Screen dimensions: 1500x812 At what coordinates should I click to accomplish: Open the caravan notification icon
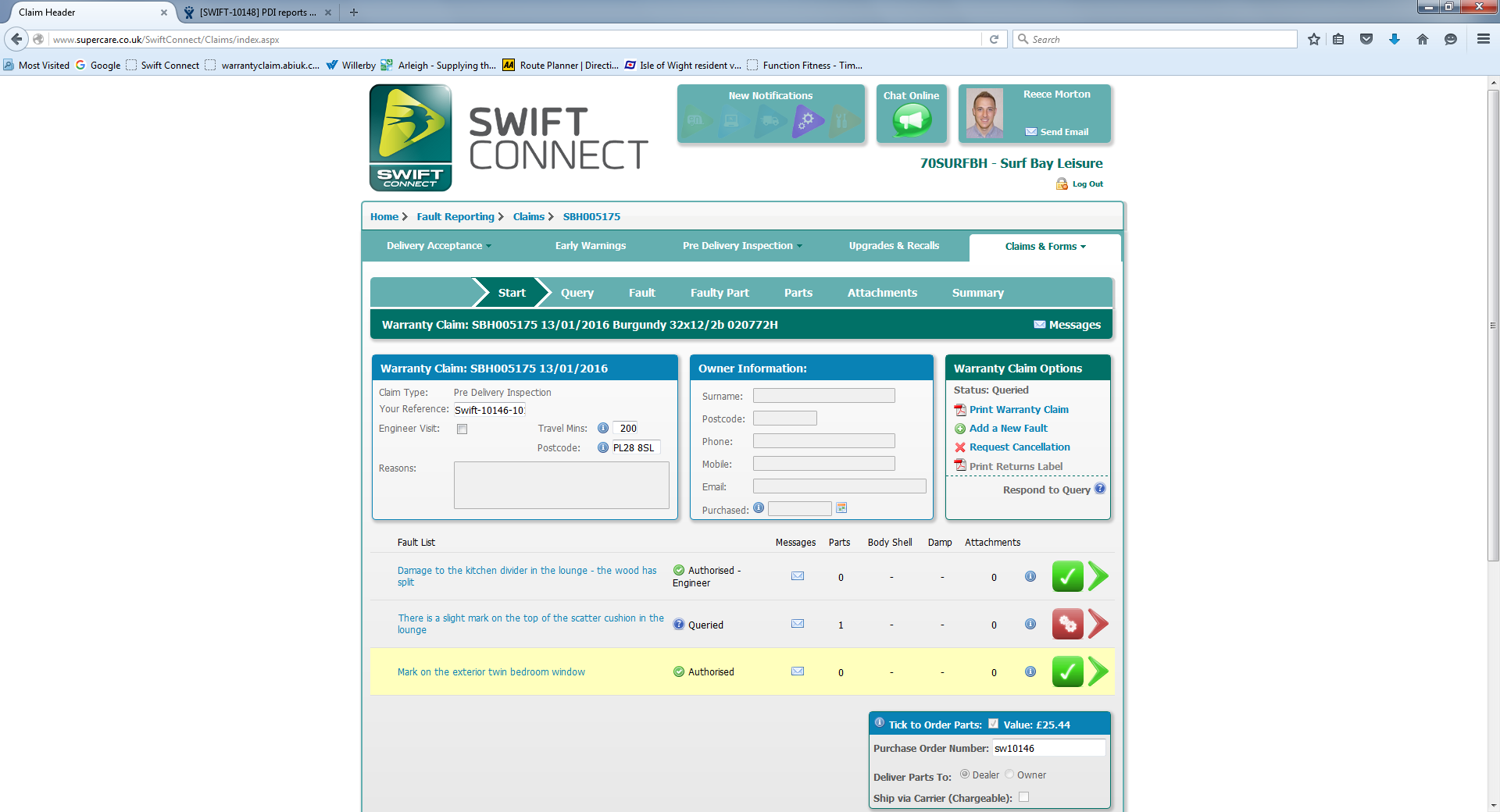[696, 121]
